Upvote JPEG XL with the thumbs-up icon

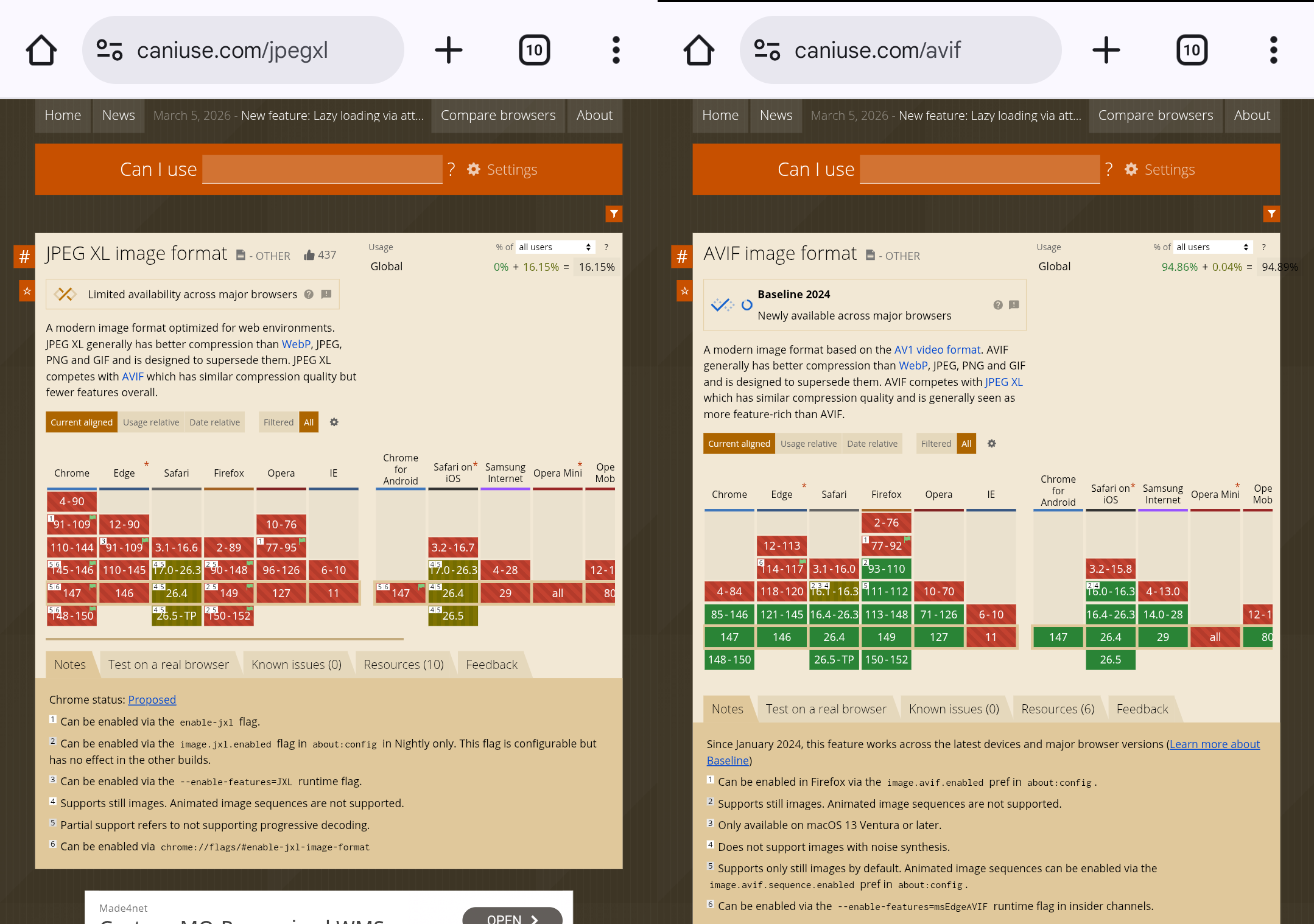tap(309, 255)
